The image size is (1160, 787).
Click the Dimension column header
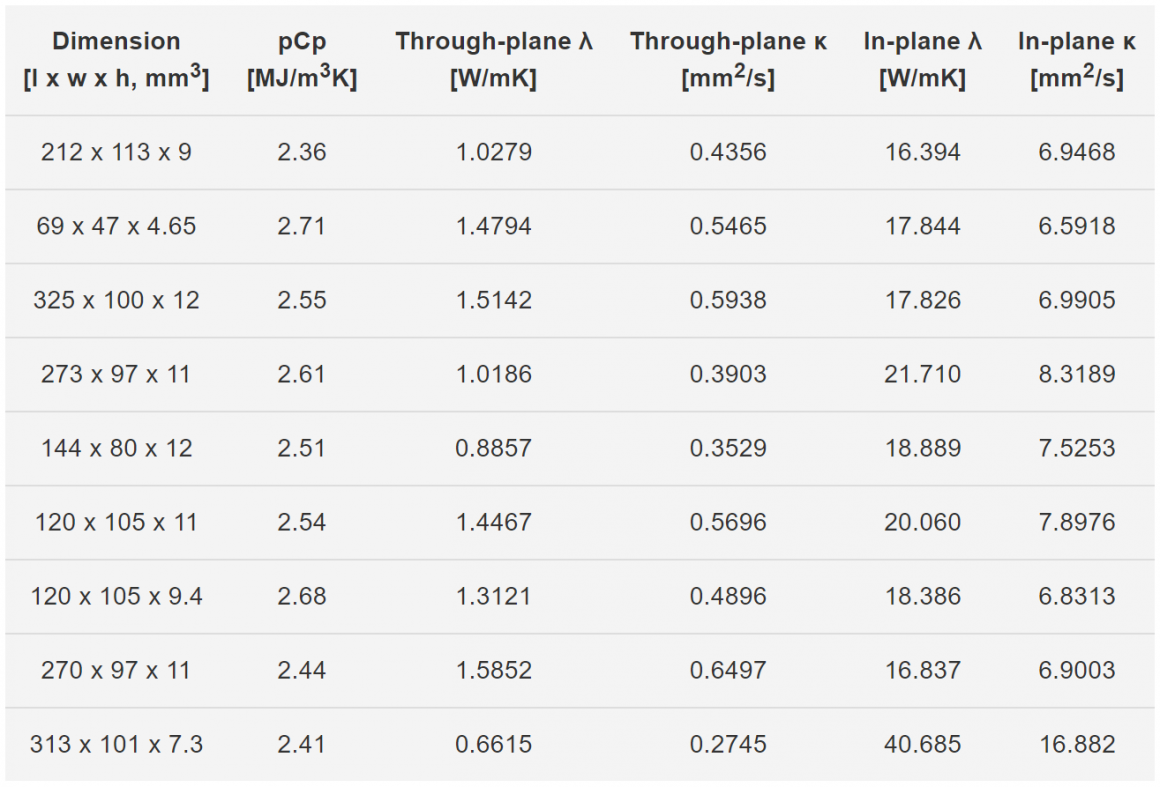coord(116,59)
